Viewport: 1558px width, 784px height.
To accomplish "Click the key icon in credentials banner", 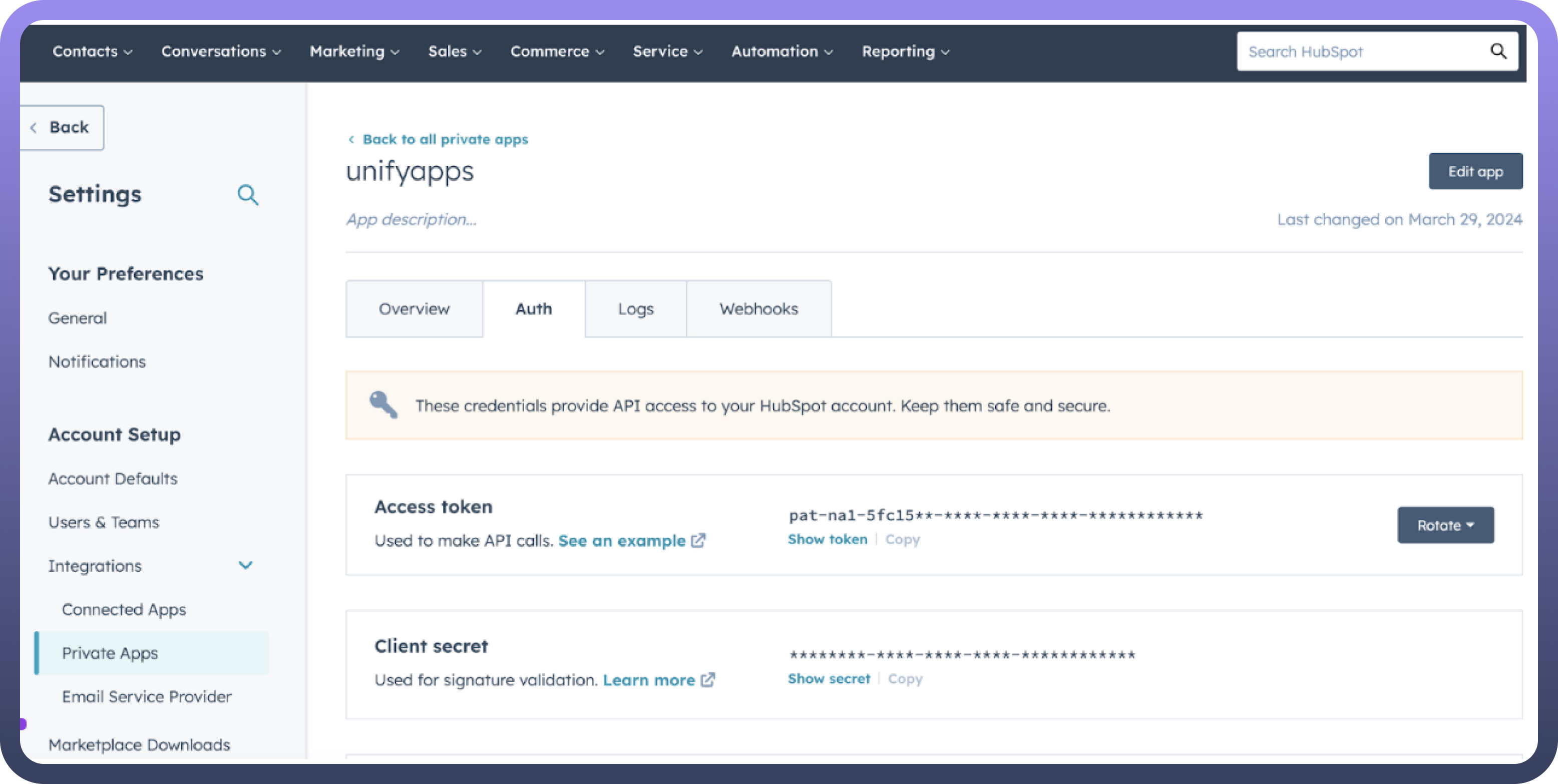I will (x=383, y=405).
